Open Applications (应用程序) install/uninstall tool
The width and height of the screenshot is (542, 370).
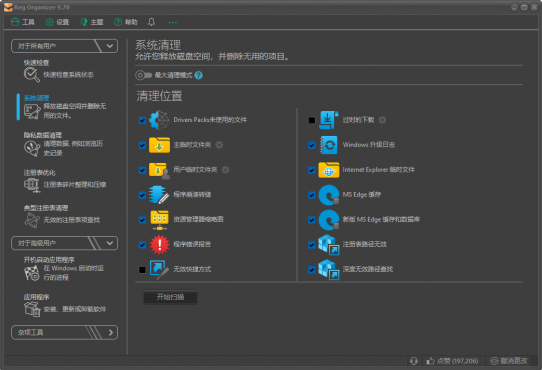point(65,305)
